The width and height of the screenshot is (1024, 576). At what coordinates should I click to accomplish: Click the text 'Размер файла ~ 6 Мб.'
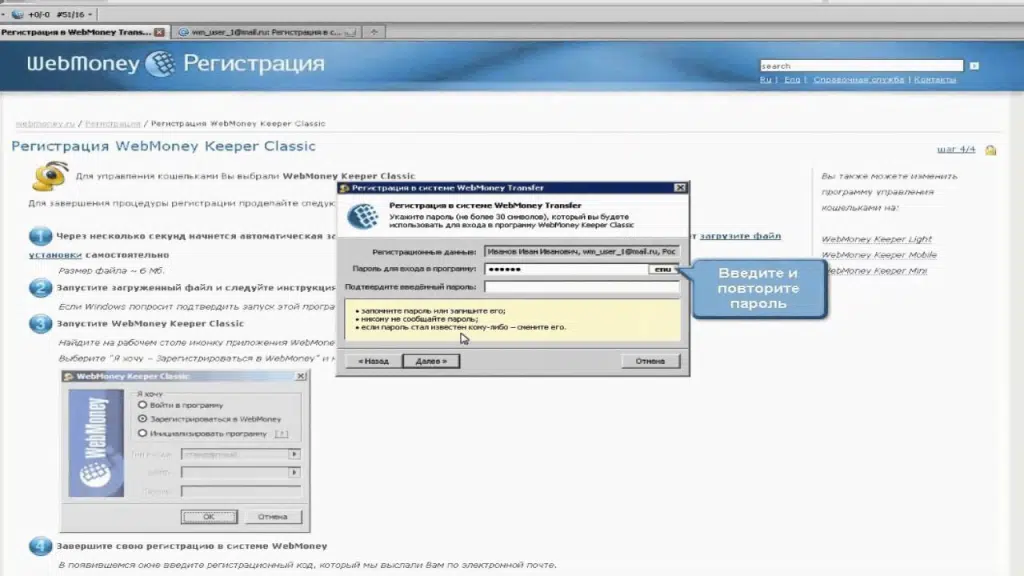pos(111,270)
